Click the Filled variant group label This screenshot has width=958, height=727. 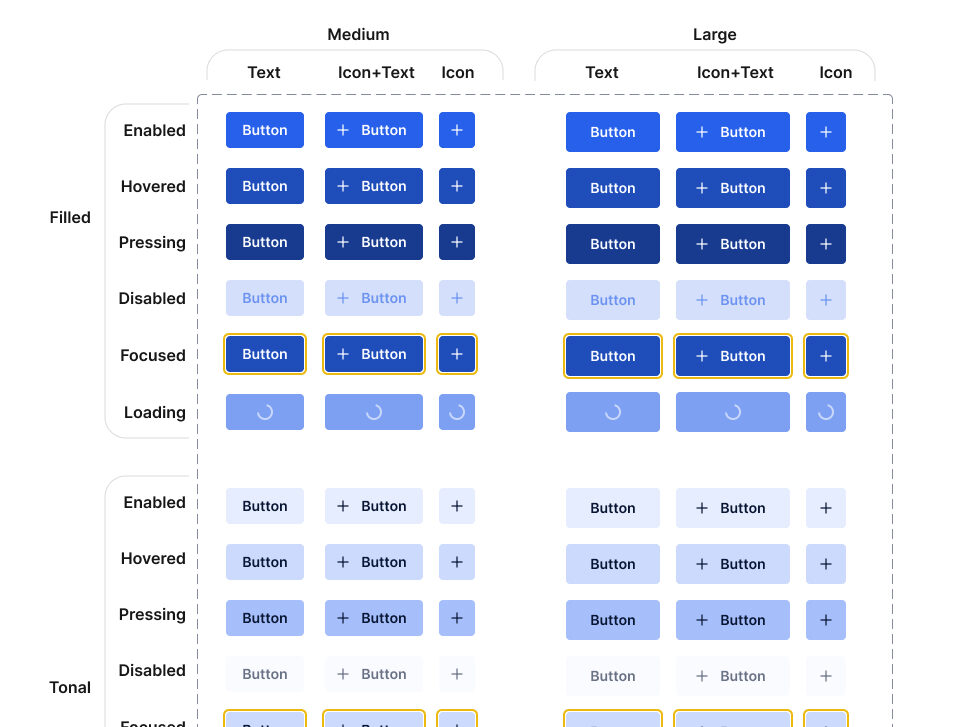coord(70,217)
